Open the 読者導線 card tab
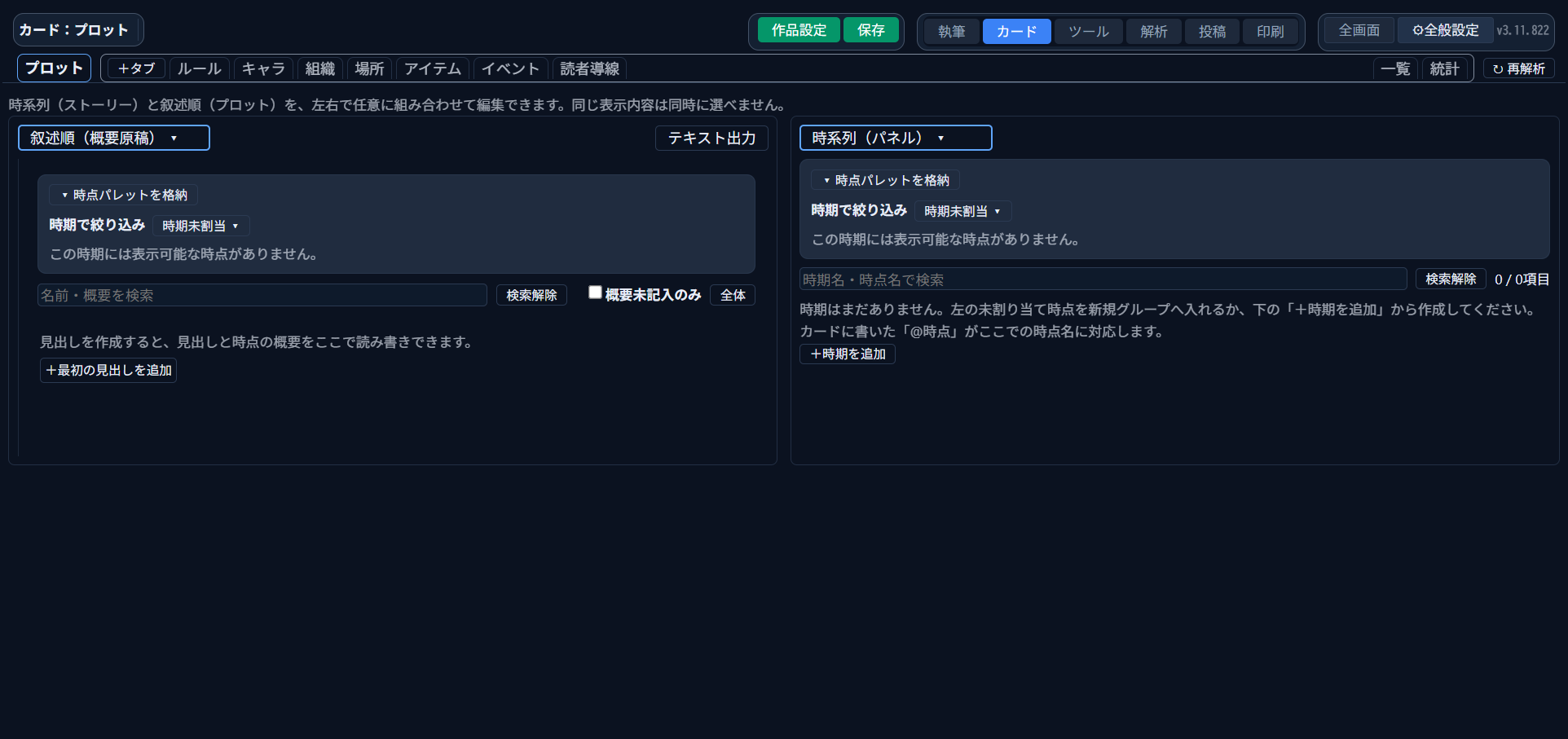The image size is (1568, 739). 590,68
